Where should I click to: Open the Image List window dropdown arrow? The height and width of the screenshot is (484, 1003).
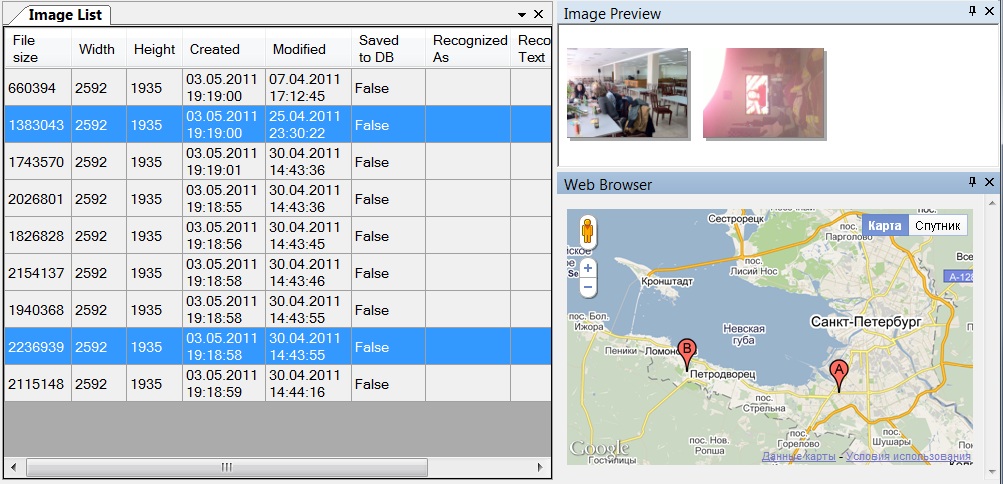click(521, 15)
